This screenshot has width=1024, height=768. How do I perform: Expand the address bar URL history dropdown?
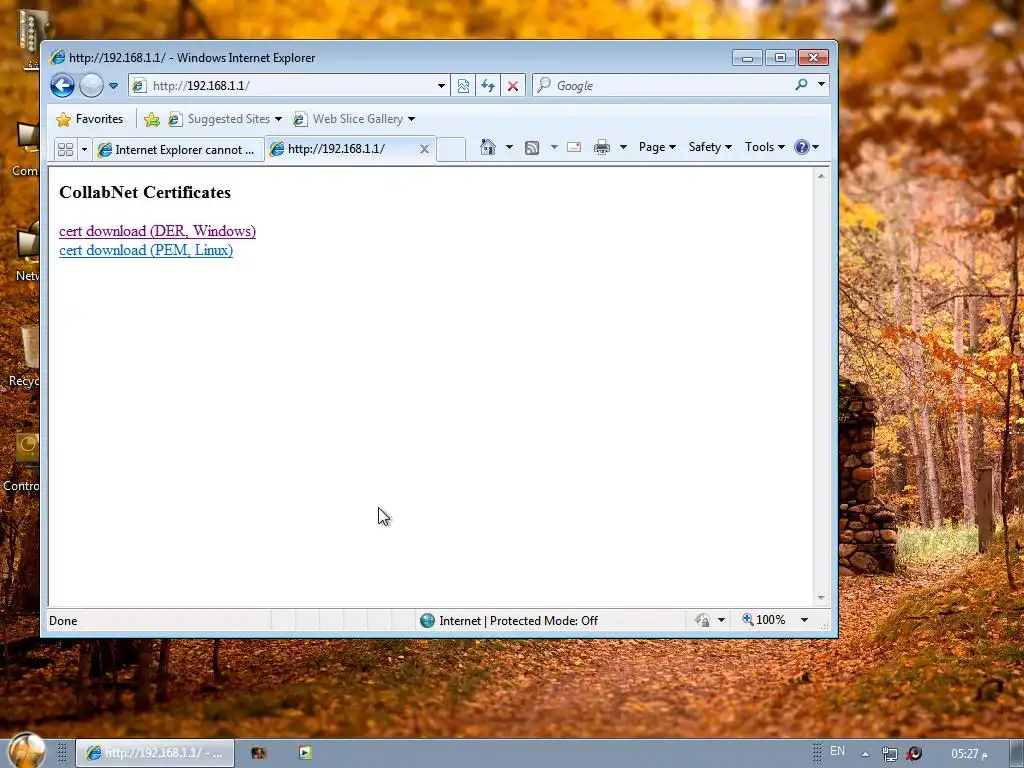(x=441, y=86)
